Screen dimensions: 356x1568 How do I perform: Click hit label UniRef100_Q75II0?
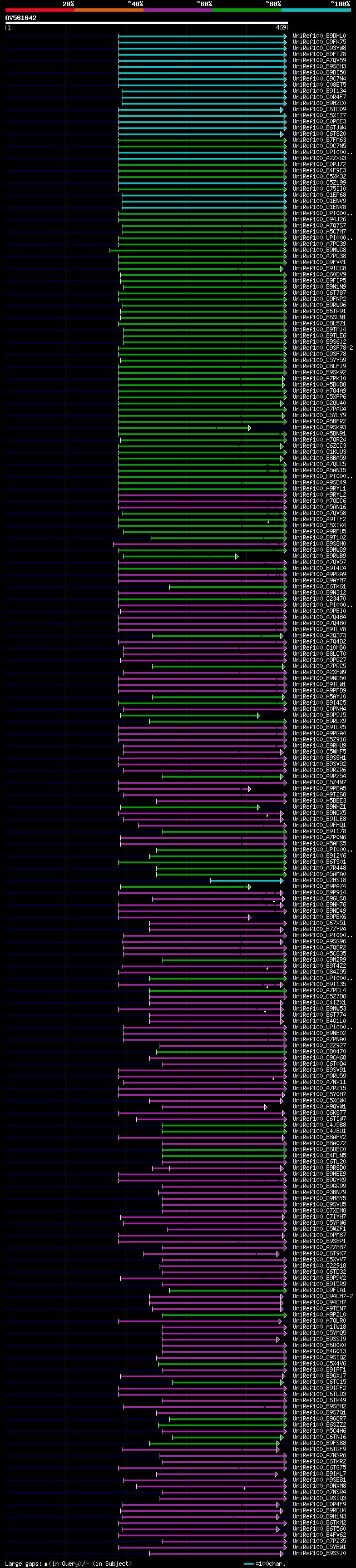click(x=319, y=189)
